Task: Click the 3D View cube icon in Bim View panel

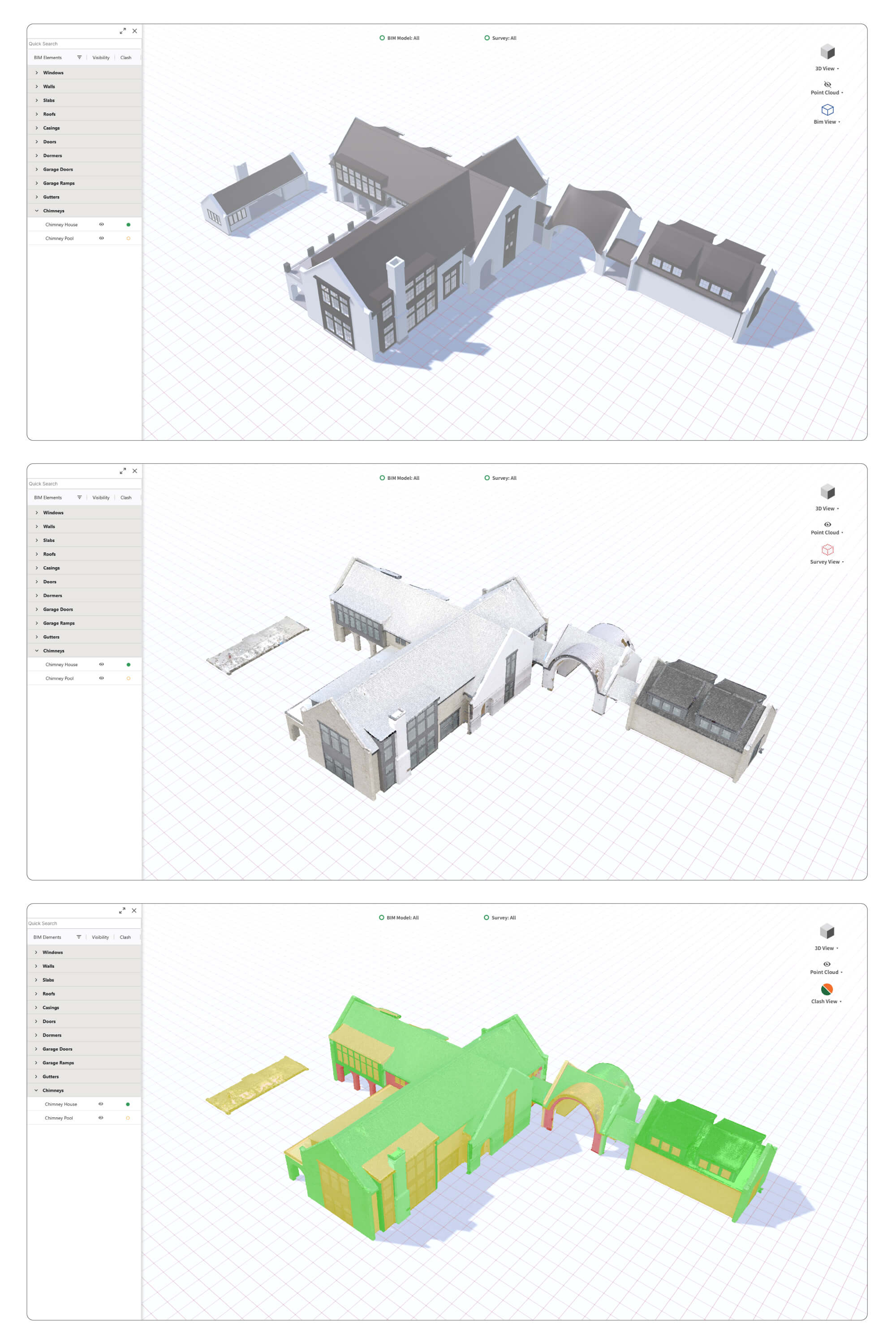Action: [827, 52]
